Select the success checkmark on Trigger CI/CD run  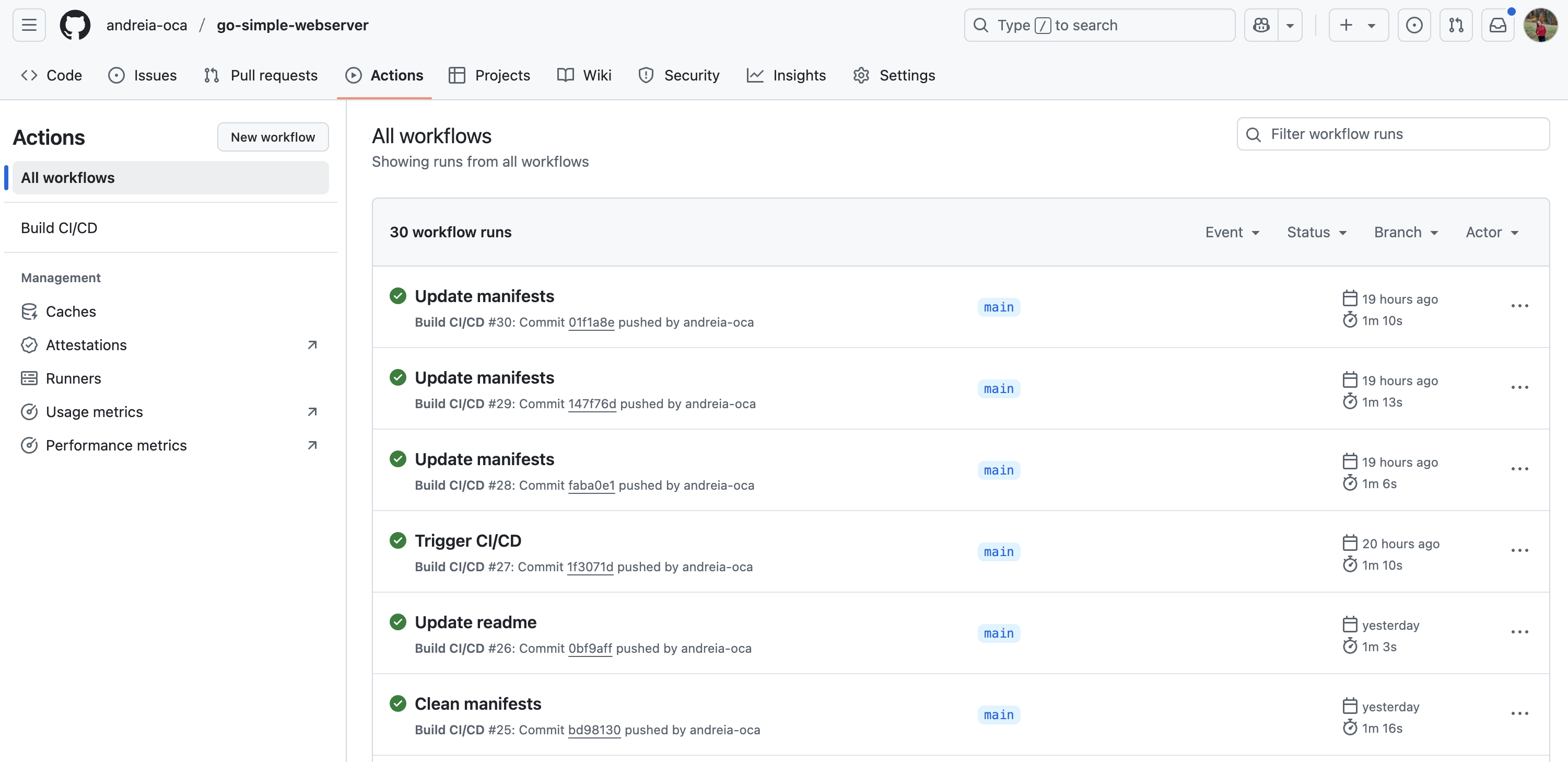click(398, 540)
